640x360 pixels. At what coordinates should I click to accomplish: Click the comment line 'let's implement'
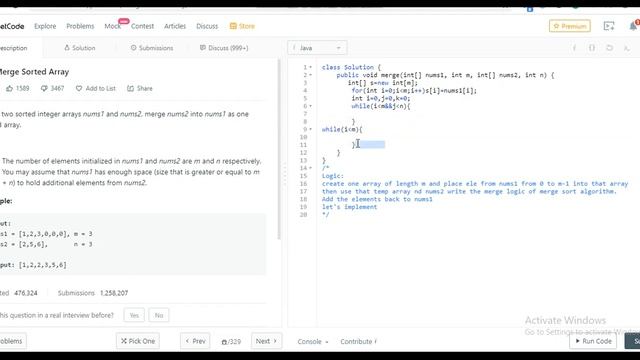[x=349, y=207]
